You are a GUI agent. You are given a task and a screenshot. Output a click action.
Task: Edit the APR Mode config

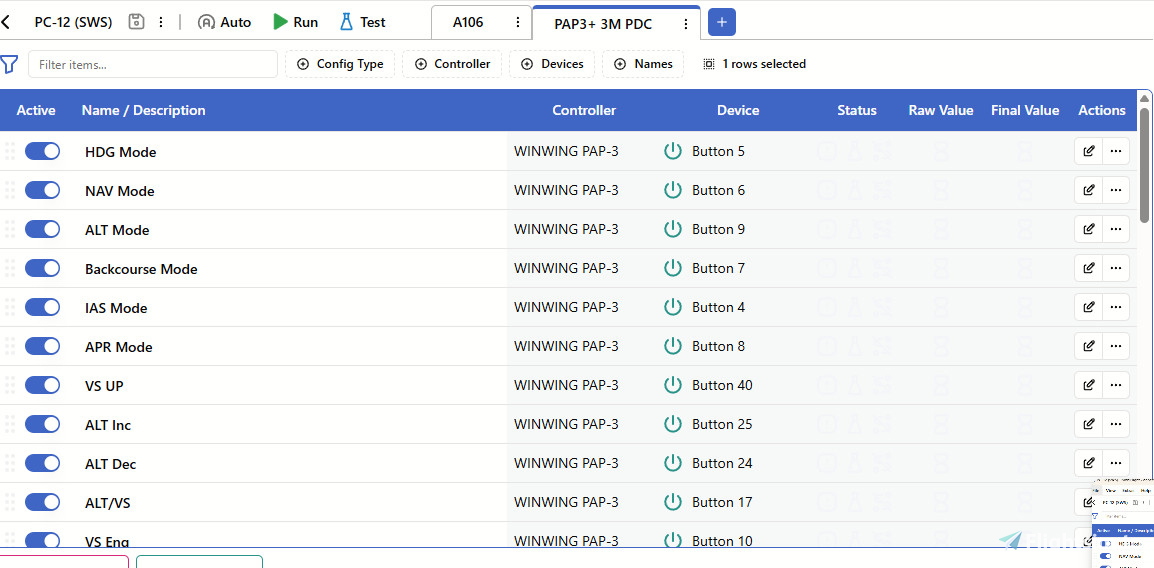click(x=1088, y=346)
